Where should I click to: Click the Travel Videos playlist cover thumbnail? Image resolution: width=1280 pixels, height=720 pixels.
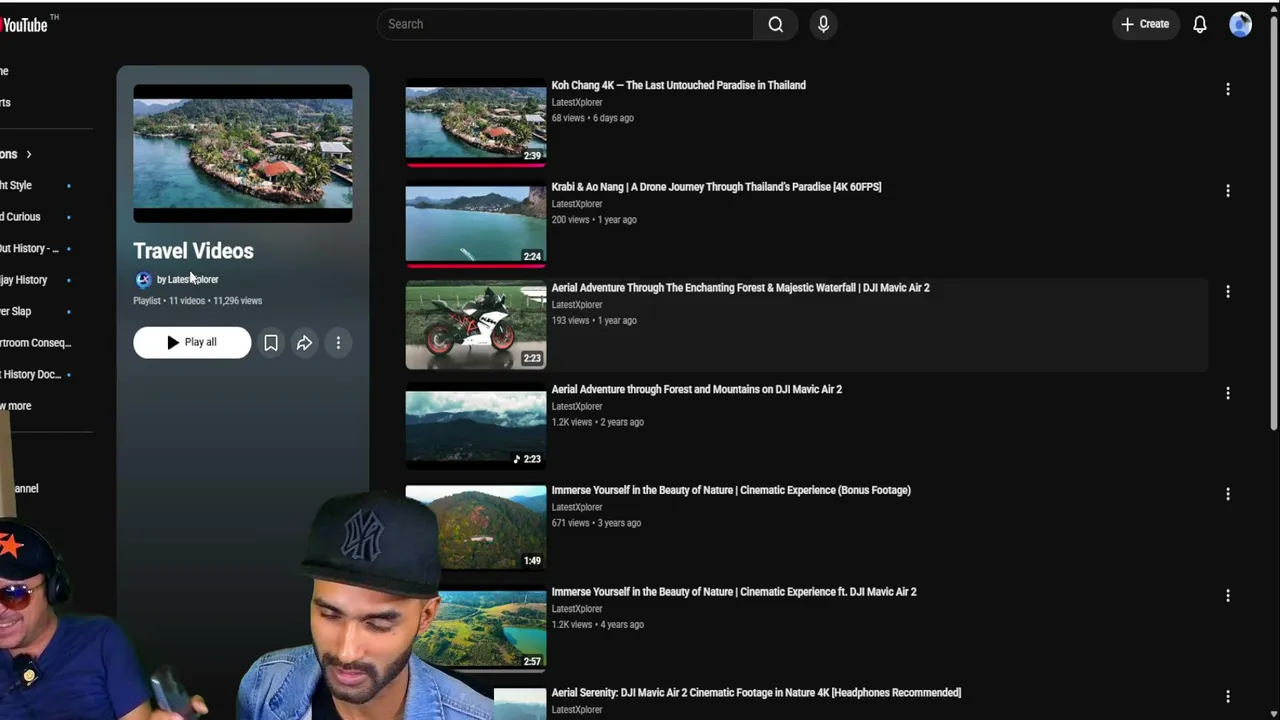point(243,154)
